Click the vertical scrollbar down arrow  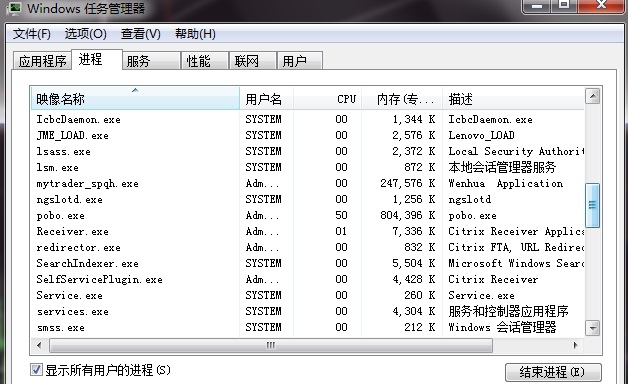click(592, 328)
